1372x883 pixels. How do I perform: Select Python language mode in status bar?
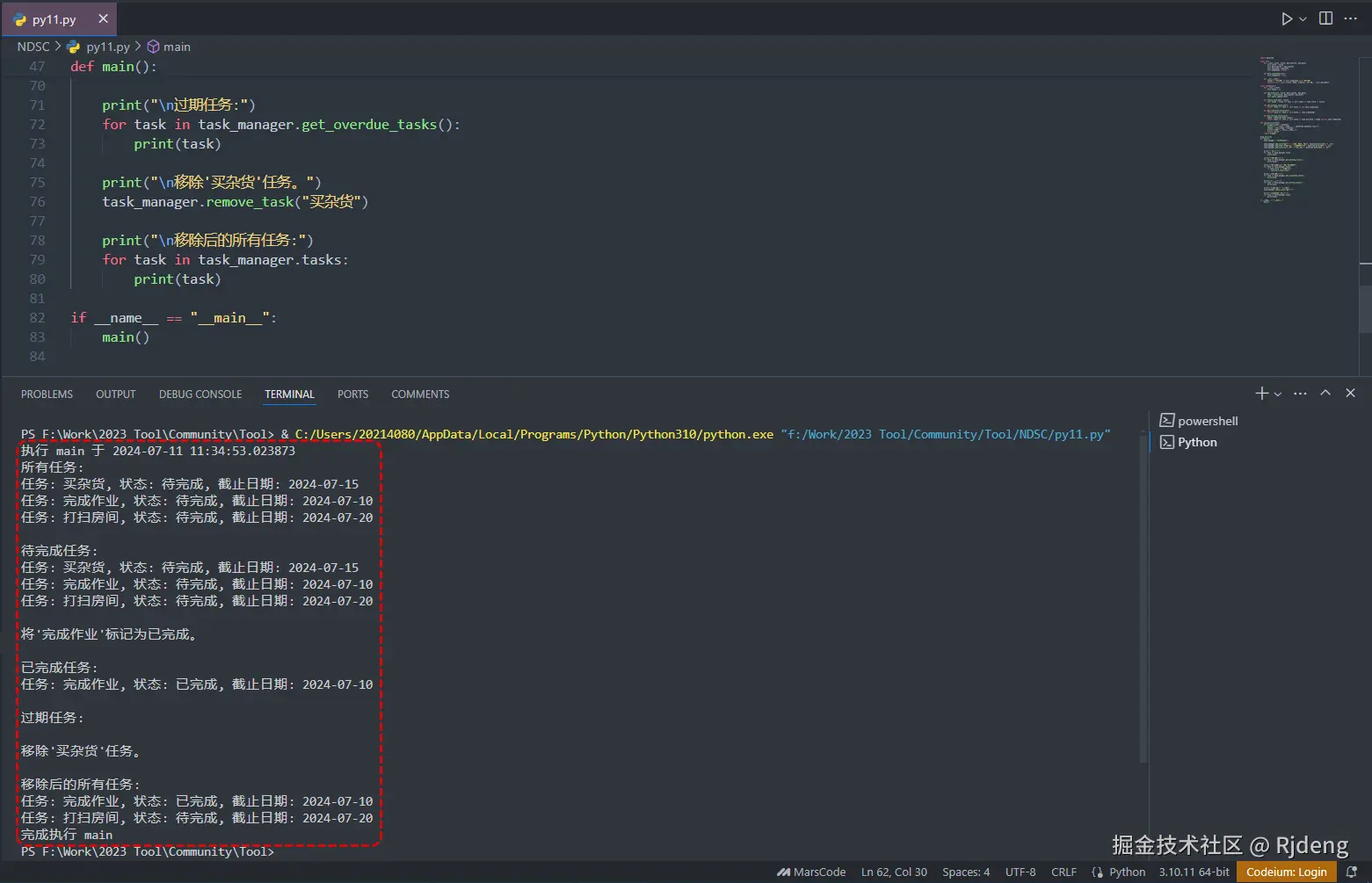1127,872
